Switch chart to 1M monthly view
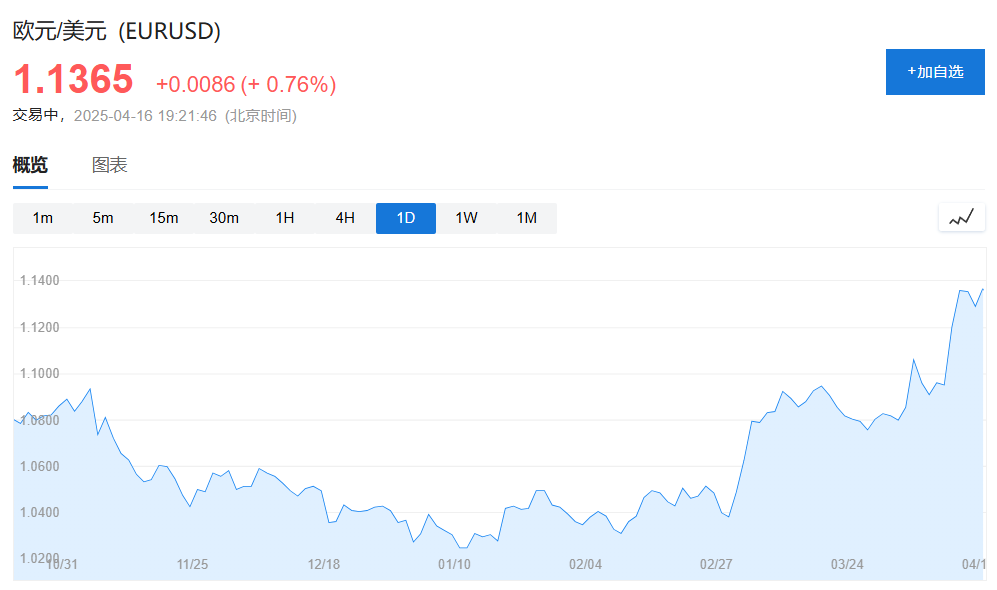This screenshot has width=997, height=590. click(x=526, y=218)
